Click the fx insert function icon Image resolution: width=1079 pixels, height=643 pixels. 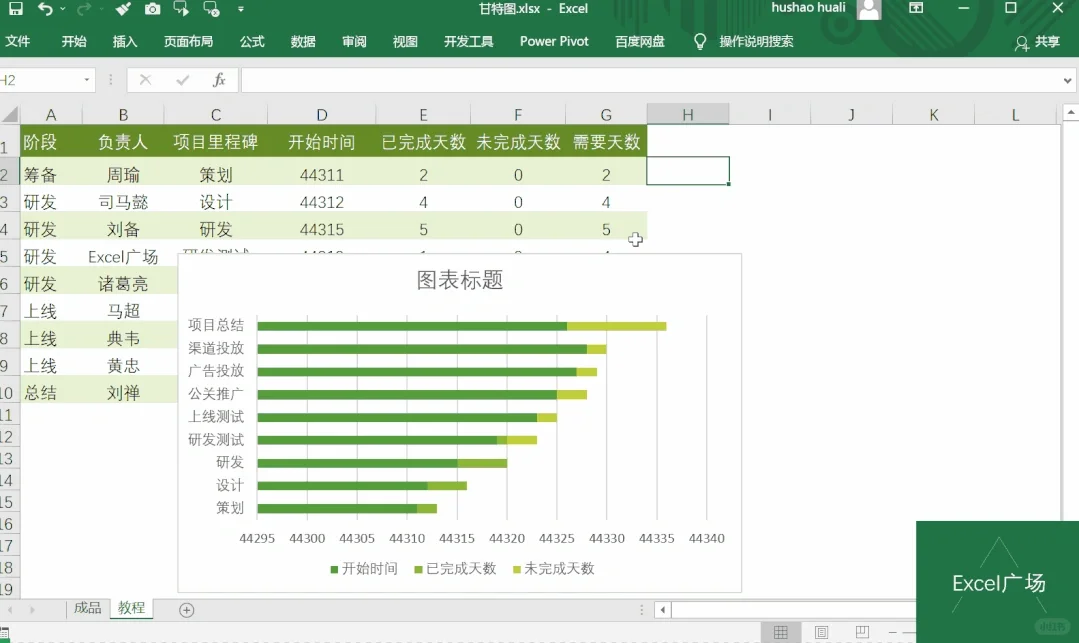coord(219,80)
